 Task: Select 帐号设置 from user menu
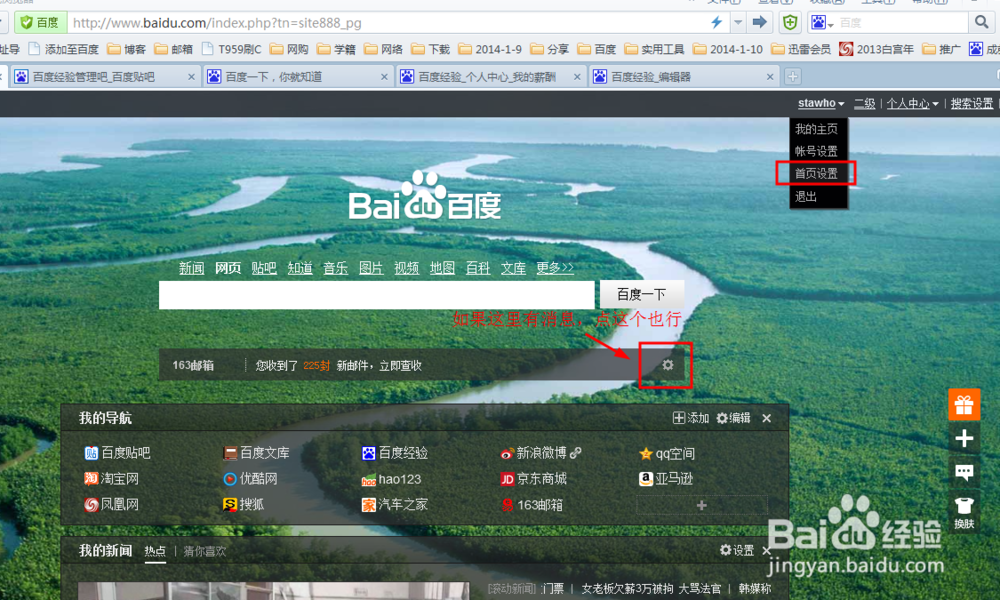tap(816, 151)
